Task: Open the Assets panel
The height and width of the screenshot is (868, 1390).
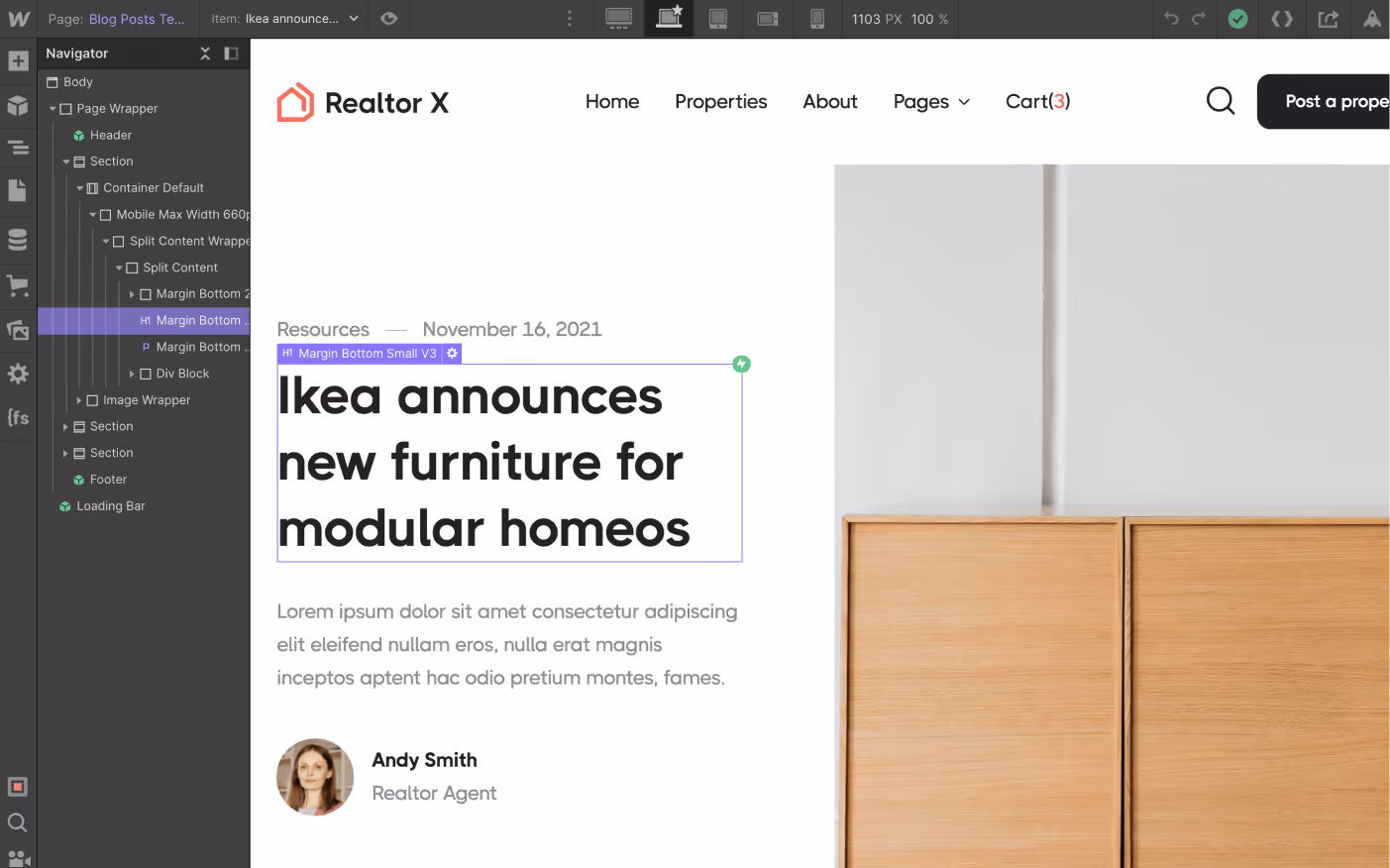Action: (18, 330)
